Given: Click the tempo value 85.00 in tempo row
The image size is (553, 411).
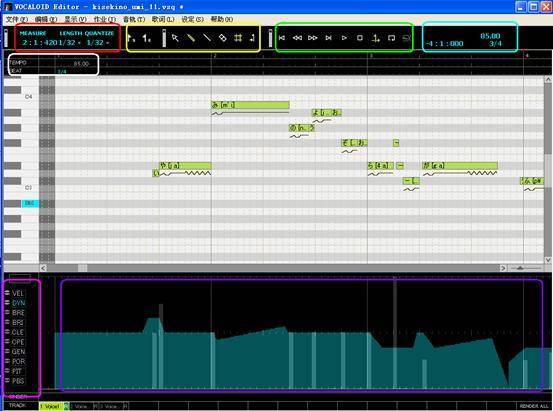Looking at the screenshot, I should tap(81, 64).
